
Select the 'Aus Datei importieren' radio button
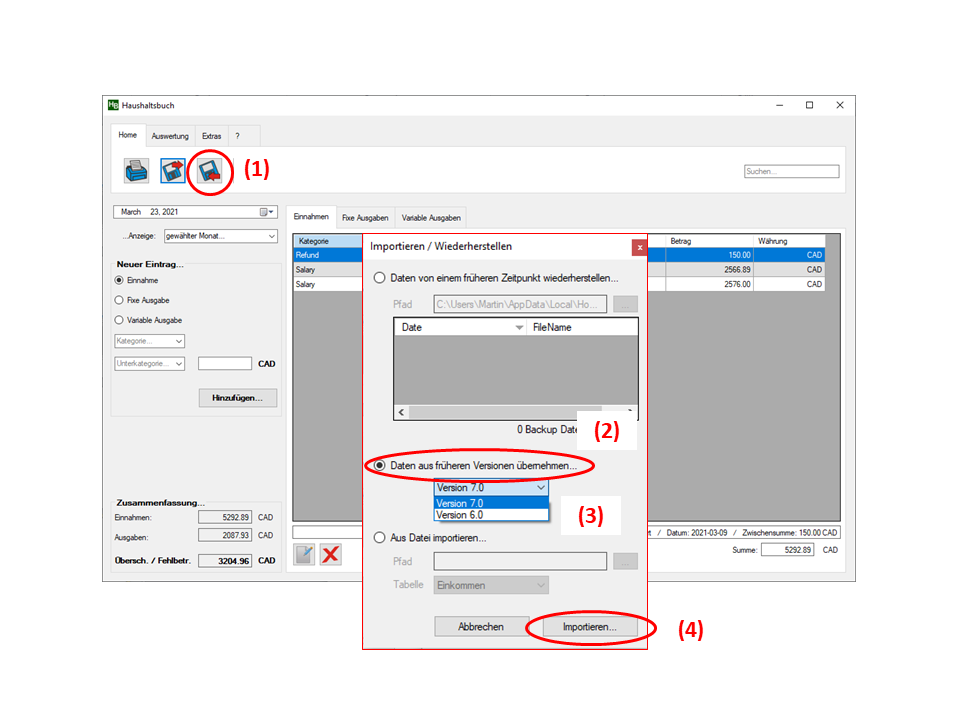[380, 538]
